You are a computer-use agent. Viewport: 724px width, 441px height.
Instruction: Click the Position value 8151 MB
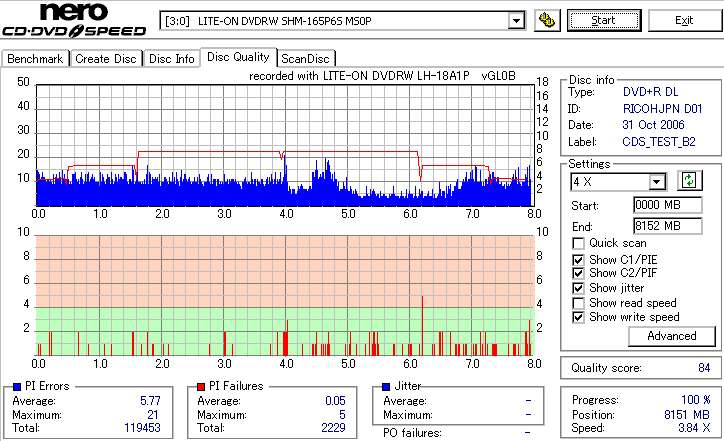coord(687,415)
